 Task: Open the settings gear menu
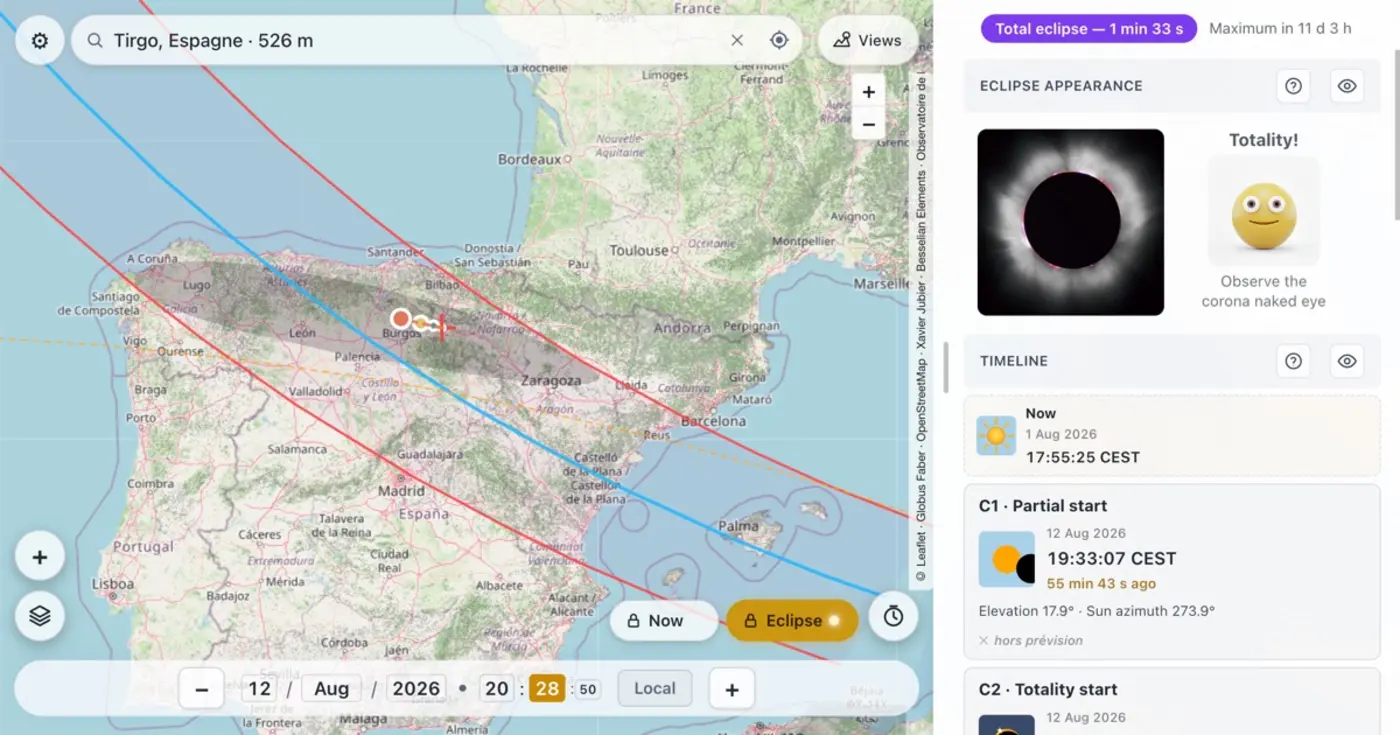click(x=40, y=41)
